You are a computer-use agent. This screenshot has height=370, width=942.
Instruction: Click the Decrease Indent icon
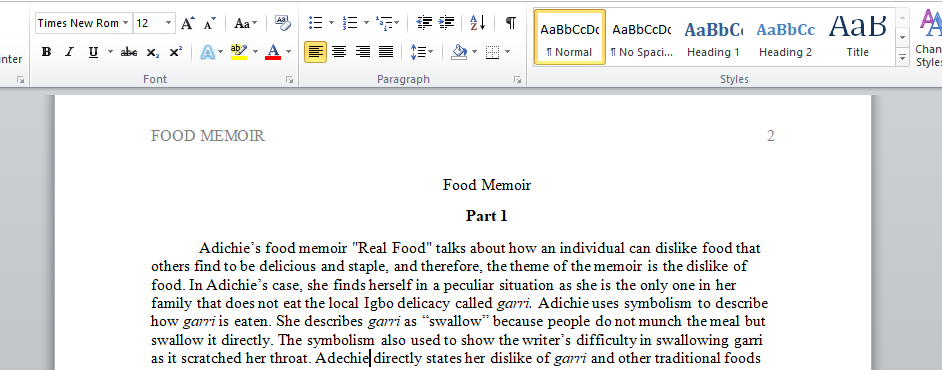[424, 23]
